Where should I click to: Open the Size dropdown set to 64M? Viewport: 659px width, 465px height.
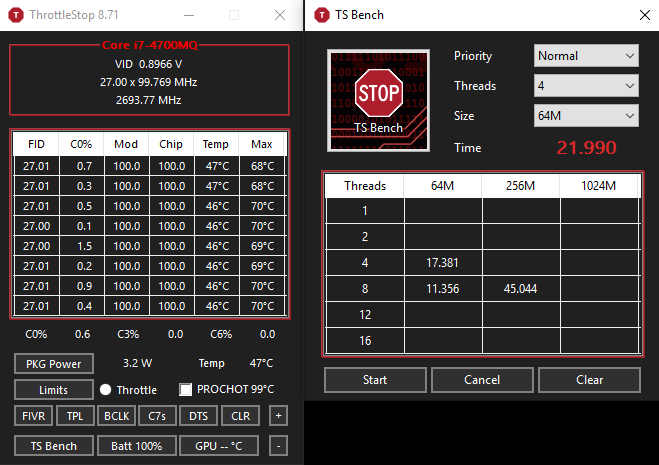pyautogui.click(x=586, y=116)
